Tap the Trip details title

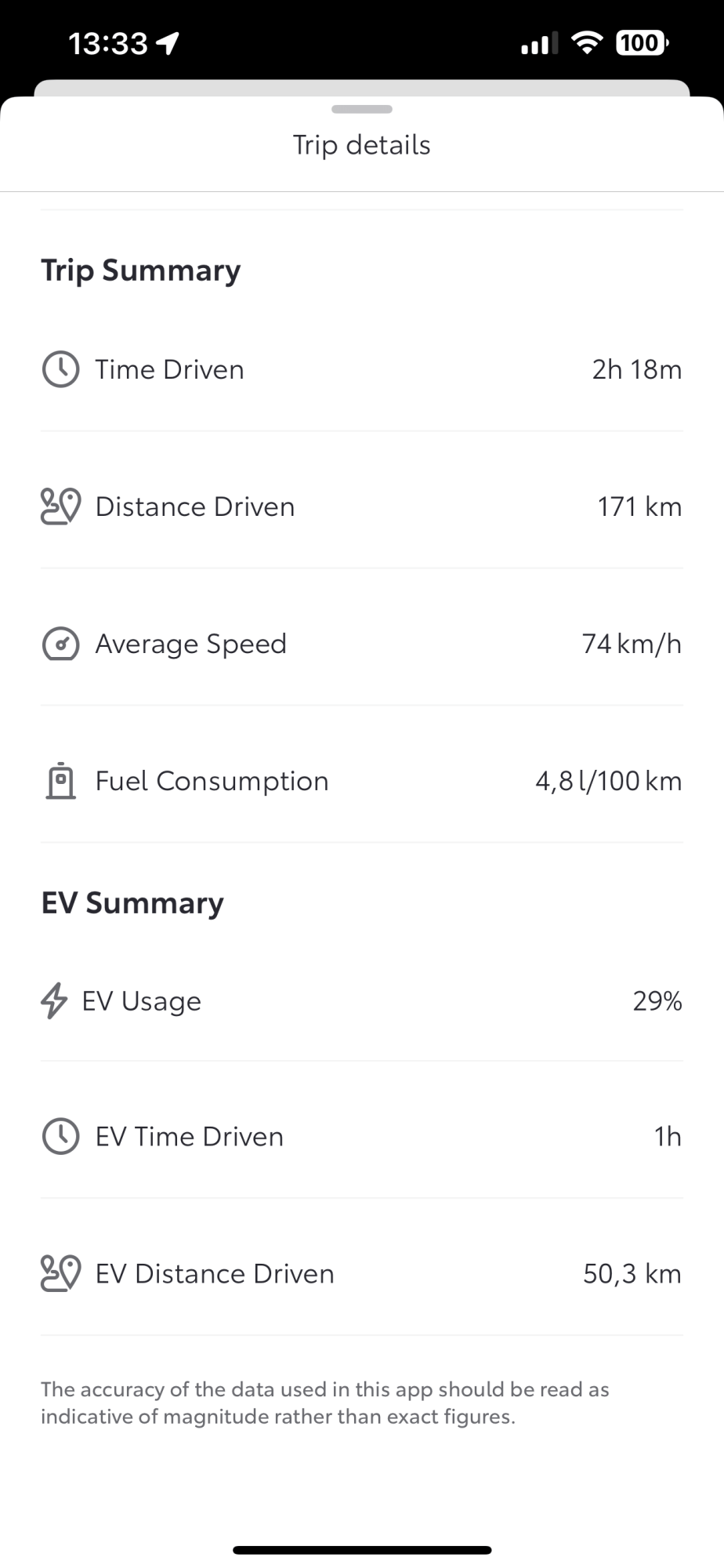362,145
